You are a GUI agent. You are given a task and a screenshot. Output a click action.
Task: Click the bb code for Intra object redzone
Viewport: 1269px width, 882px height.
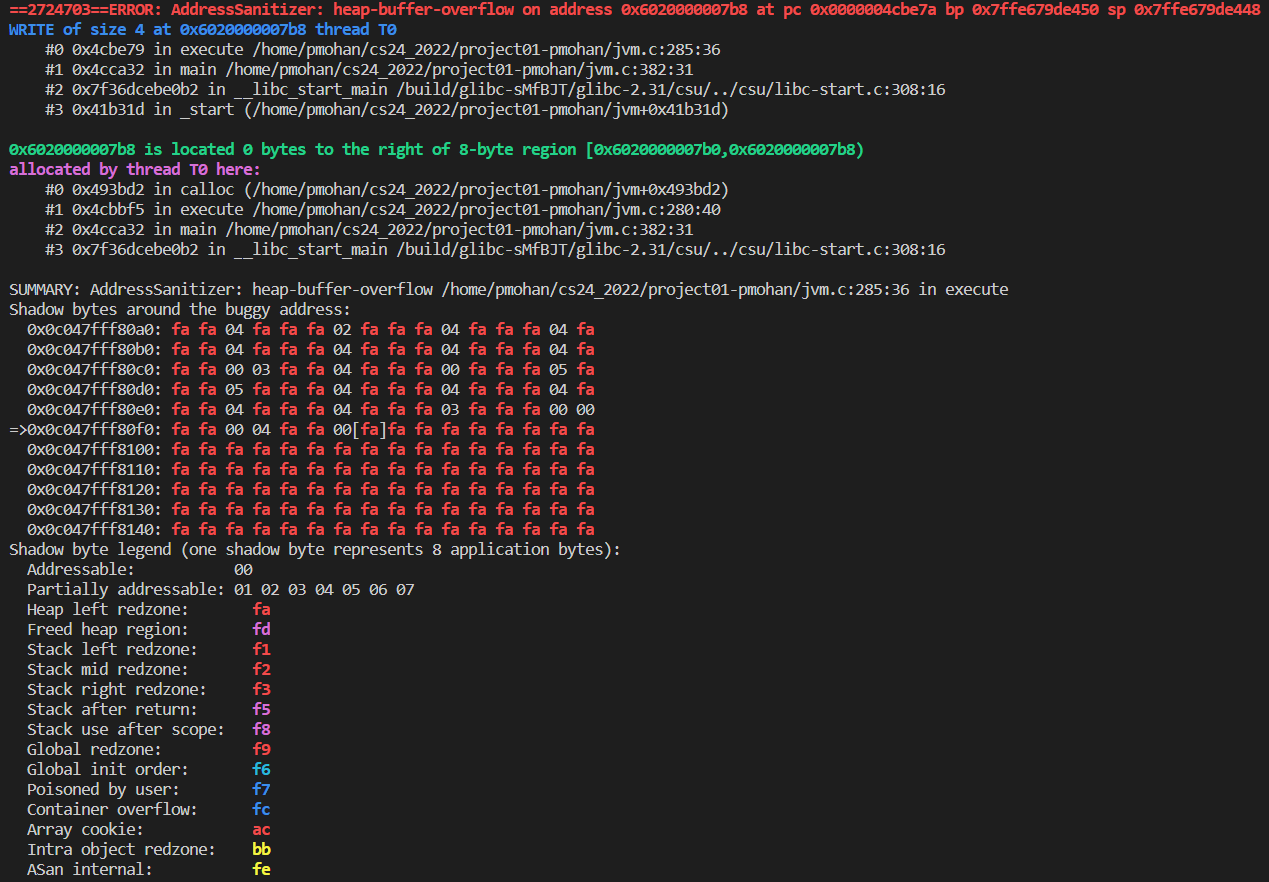pyautogui.click(x=261, y=850)
